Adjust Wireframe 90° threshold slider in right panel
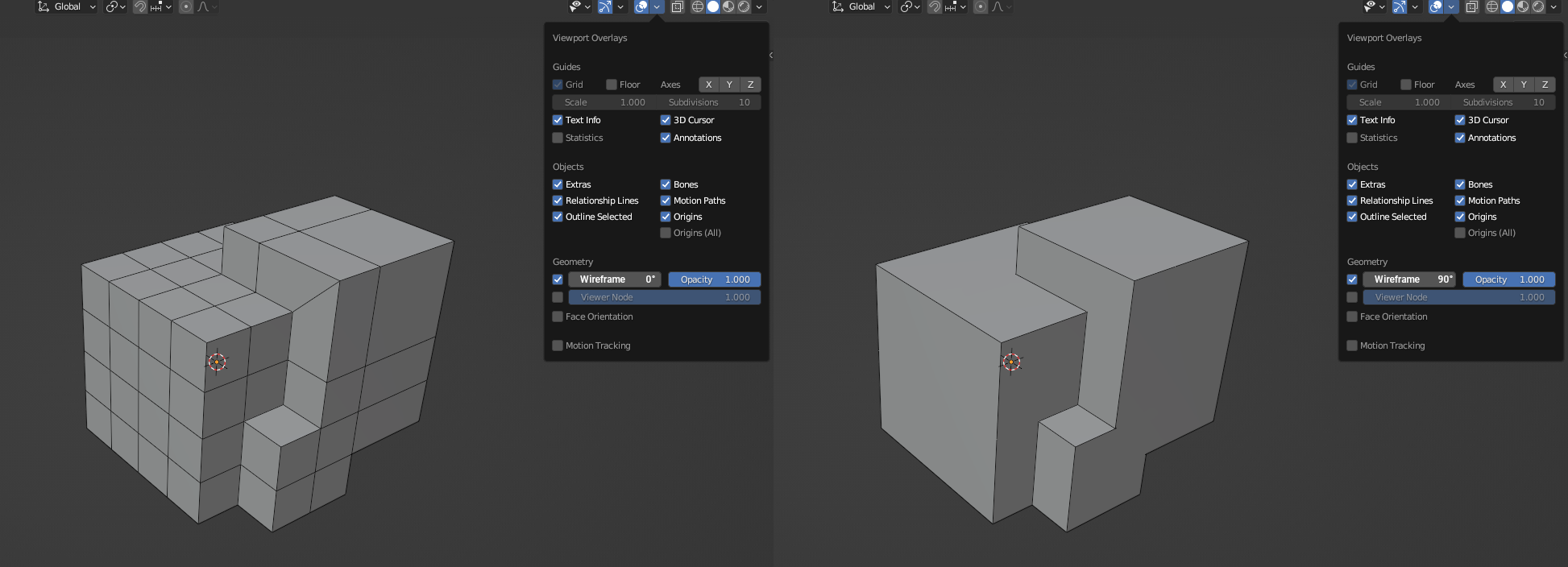The height and width of the screenshot is (567, 1568). [1409, 279]
